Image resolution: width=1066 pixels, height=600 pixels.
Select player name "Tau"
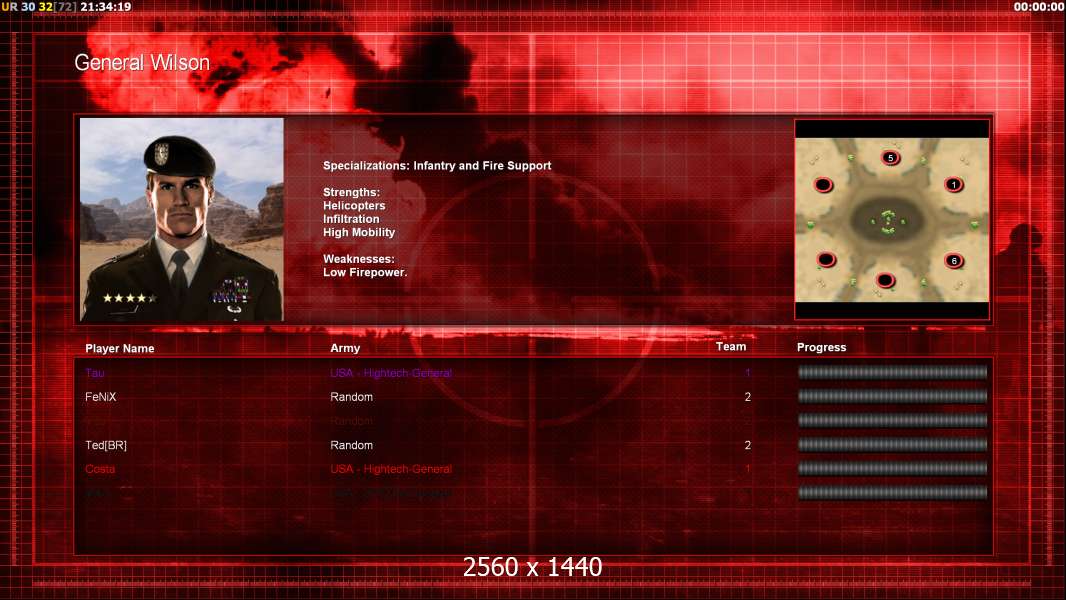pos(94,372)
